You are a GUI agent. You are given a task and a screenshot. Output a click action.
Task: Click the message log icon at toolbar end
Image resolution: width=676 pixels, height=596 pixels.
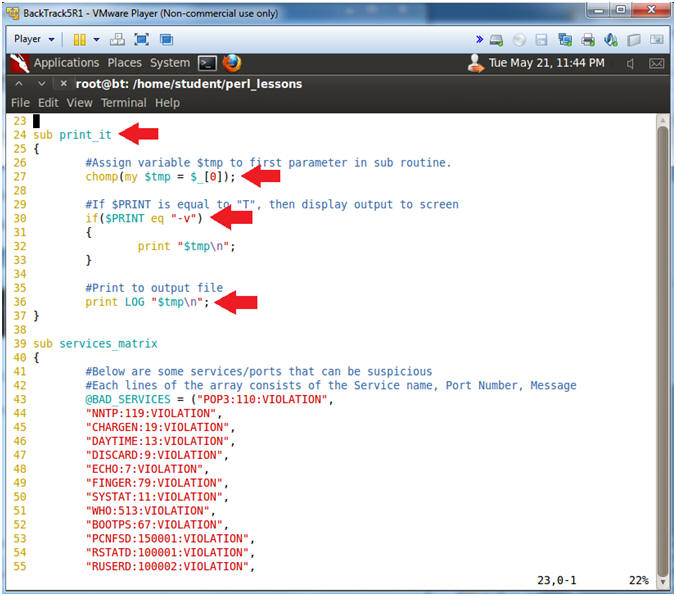click(x=656, y=40)
